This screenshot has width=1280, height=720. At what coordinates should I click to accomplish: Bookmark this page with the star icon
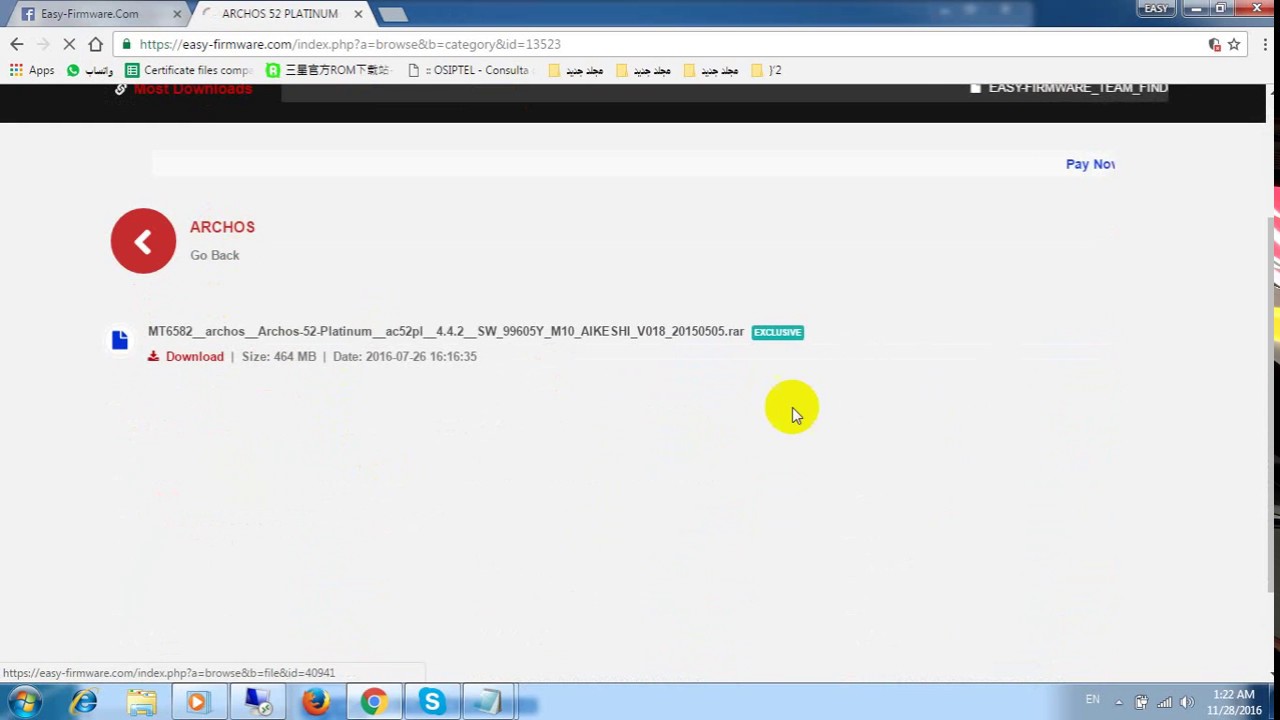(1234, 44)
